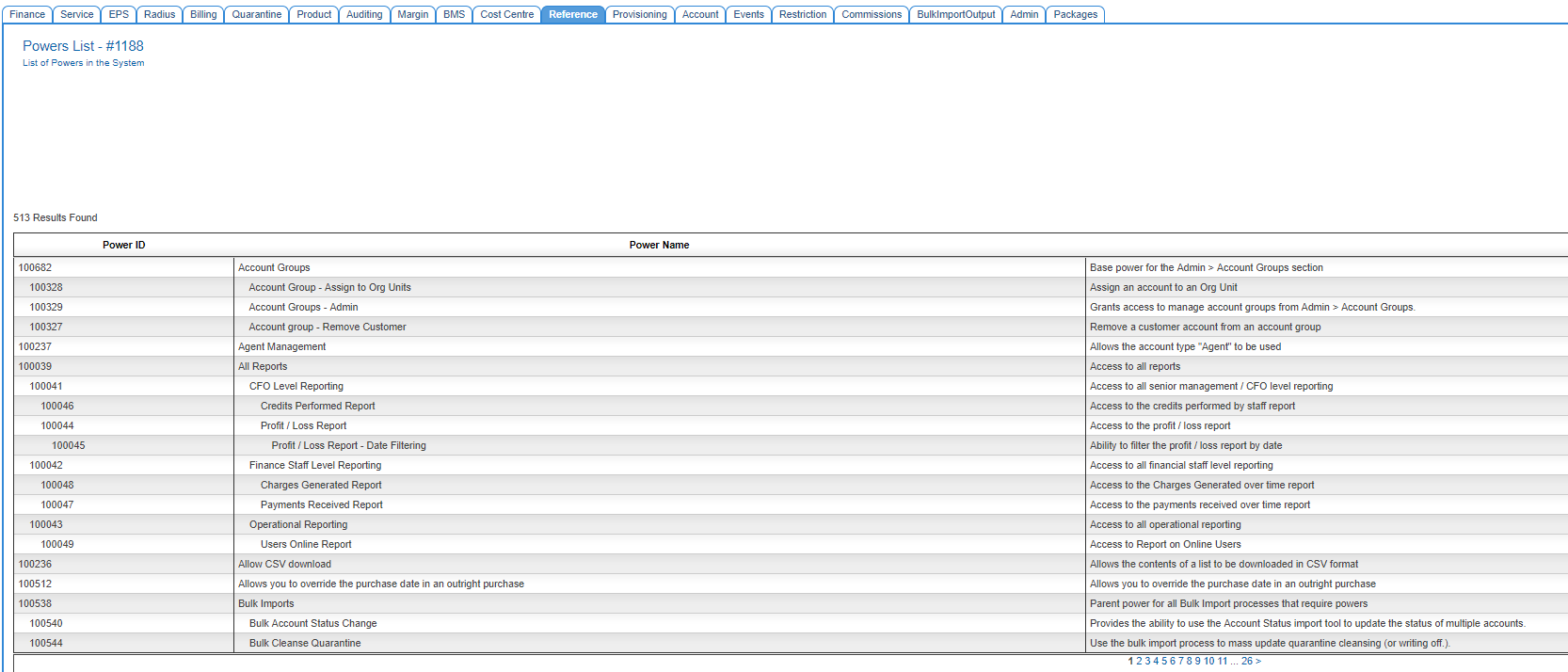Screen dimensions: 1568x672
Task: Go to page 11 of results
Action: [x=1223, y=661]
